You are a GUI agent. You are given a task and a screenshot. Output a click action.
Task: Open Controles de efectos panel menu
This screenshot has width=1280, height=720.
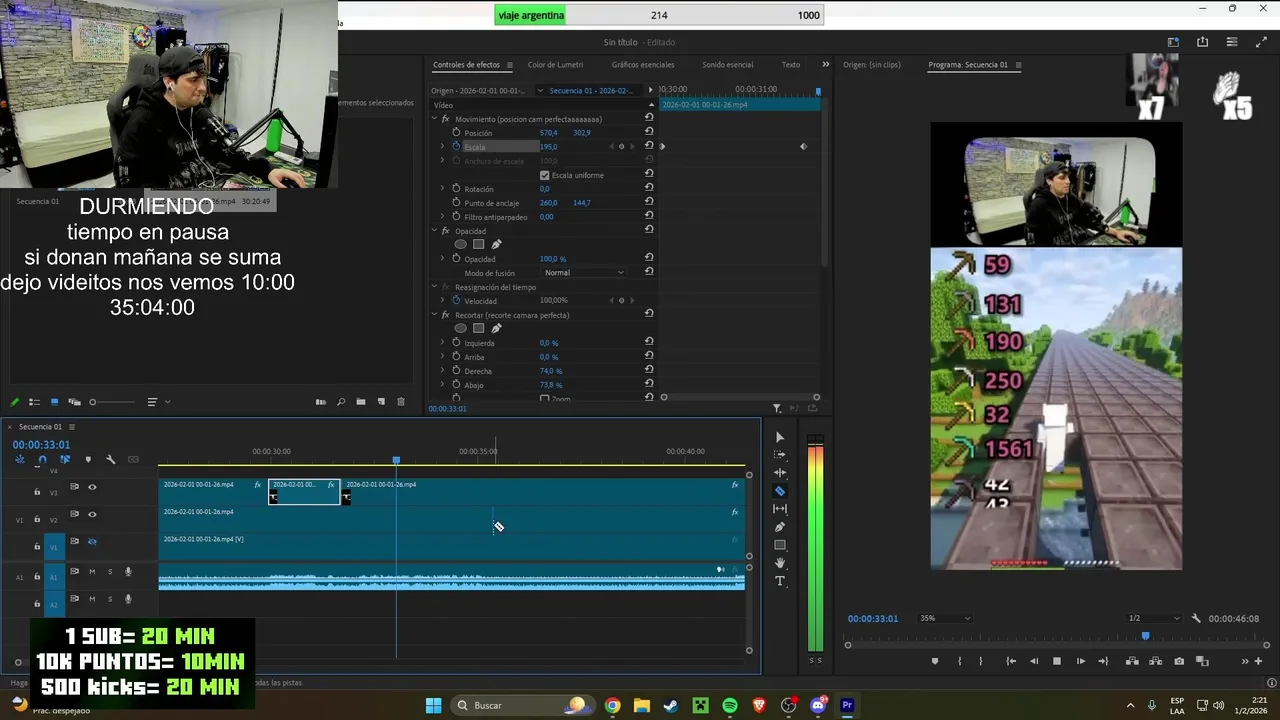509,65
